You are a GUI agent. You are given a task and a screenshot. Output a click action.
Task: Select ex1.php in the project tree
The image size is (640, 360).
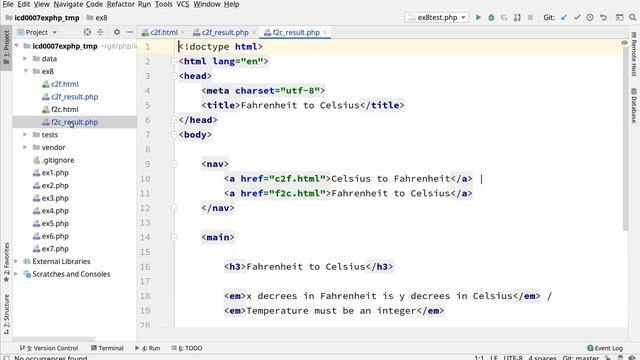[x=55, y=173]
